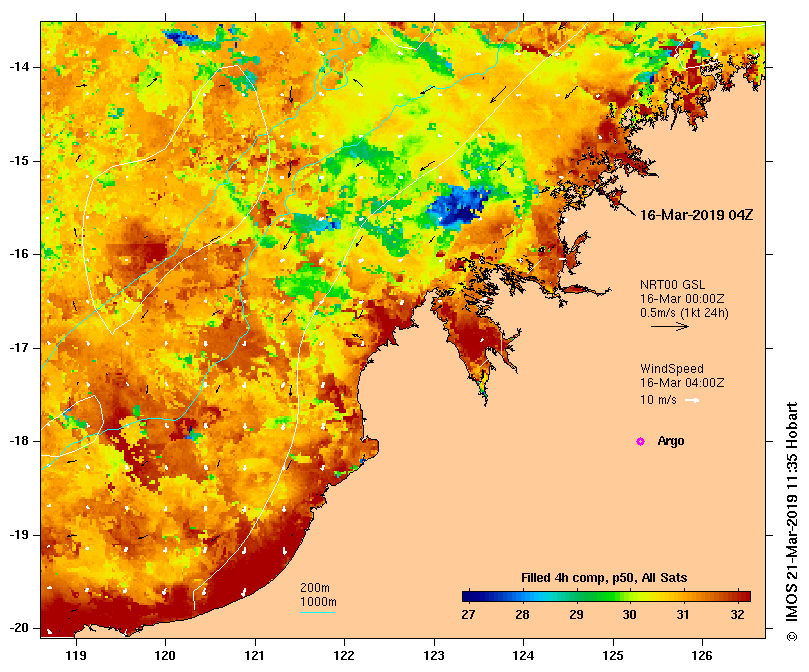Click the '28' colorbar tick label
809x672 pixels.
click(522, 615)
